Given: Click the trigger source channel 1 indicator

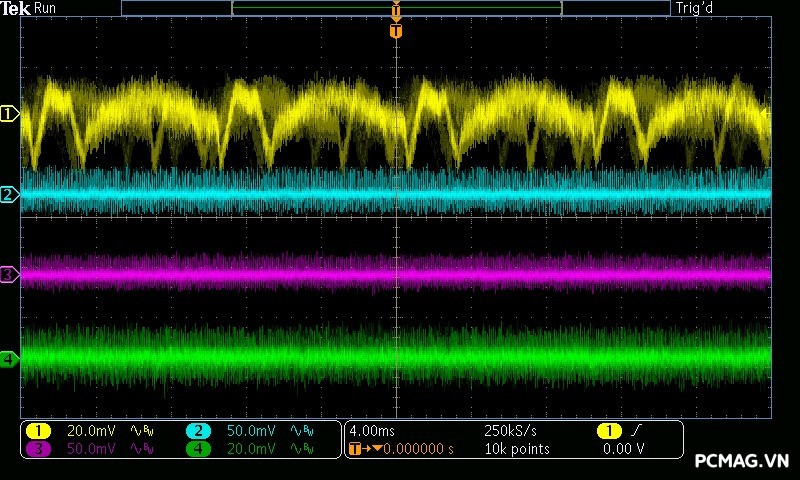Looking at the screenshot, I should pyautogui.click(x=607, y=431).
